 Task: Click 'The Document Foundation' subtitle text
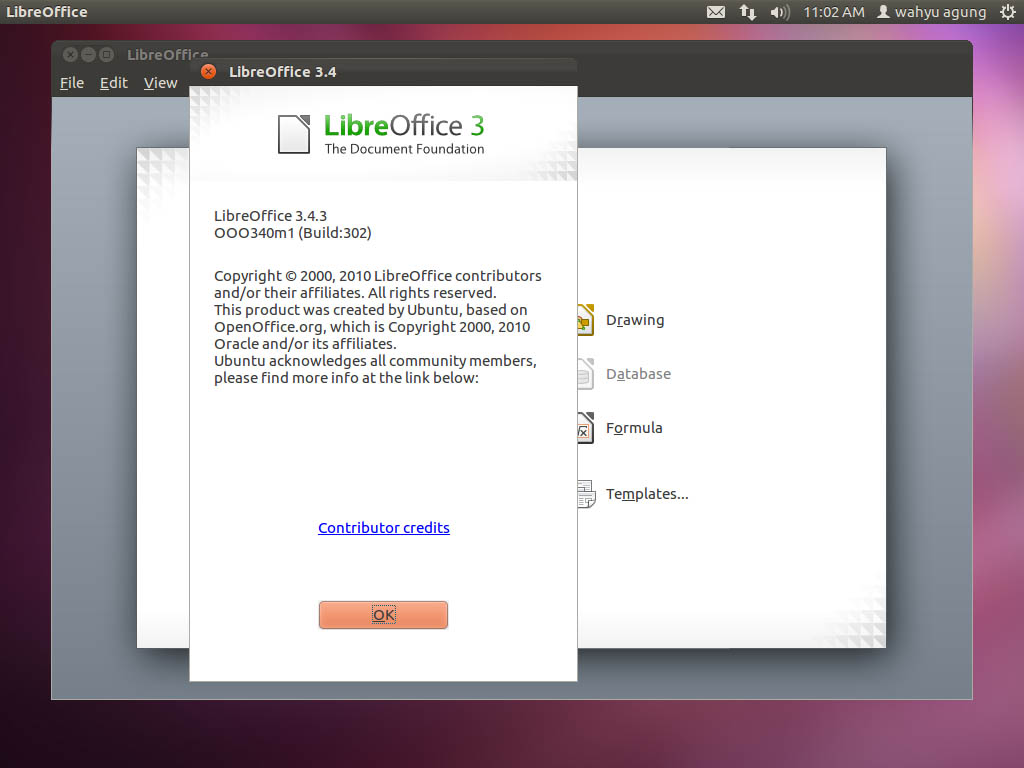click(x=404, y=149)
